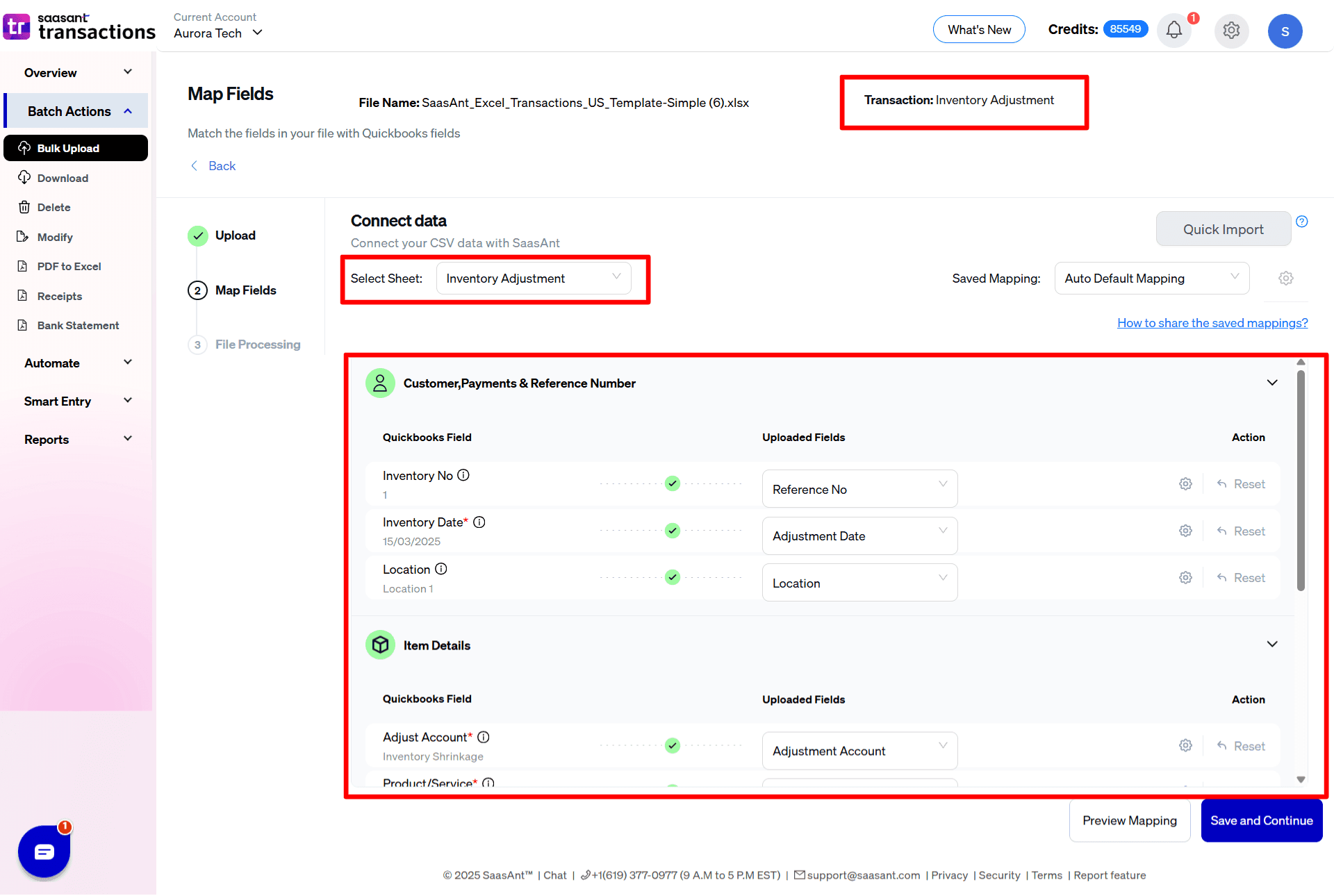Open gear settings for Inventory Date row
The height and width of the screenshot is (896, 1334).
pos(1185,531)
